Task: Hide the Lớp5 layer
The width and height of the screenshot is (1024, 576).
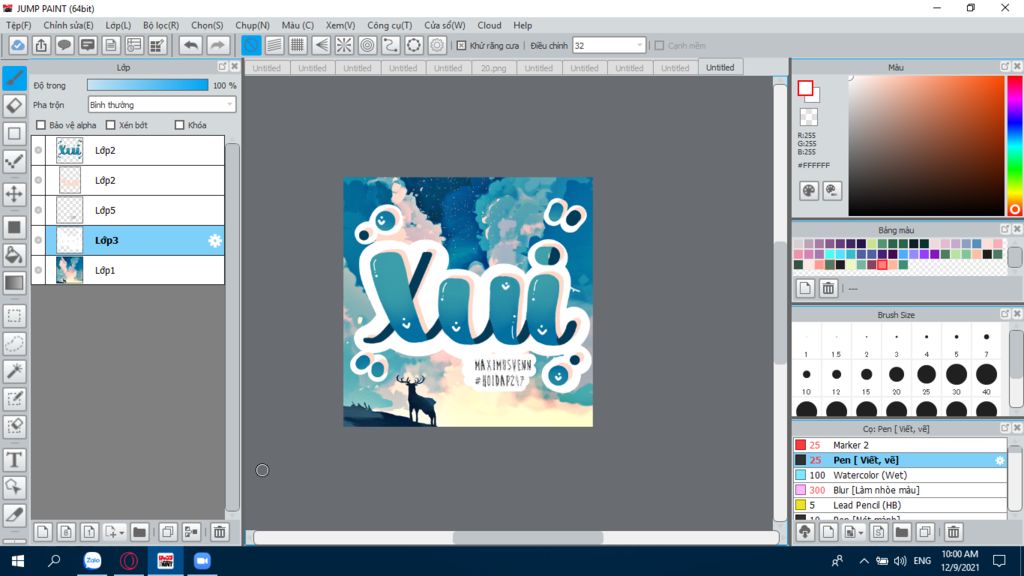Action: (x=39, y=210)
